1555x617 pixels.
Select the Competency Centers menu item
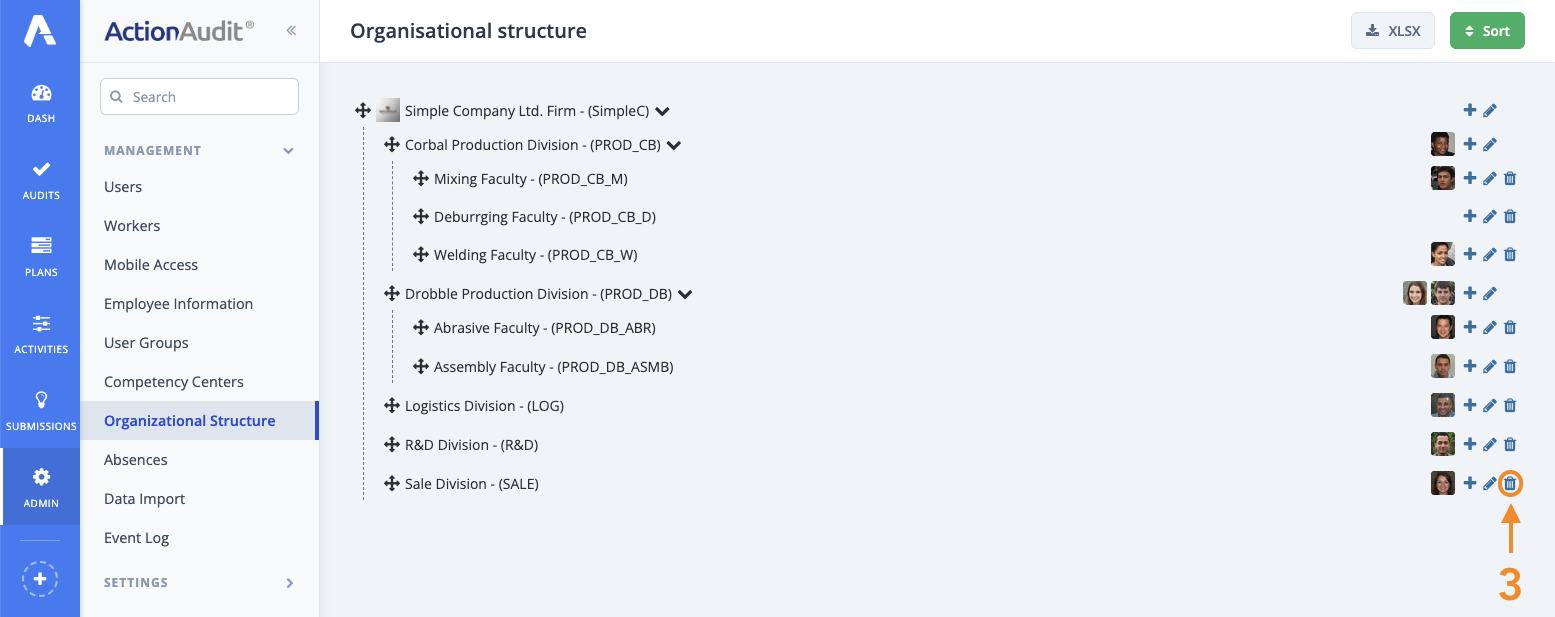[174, 381]
